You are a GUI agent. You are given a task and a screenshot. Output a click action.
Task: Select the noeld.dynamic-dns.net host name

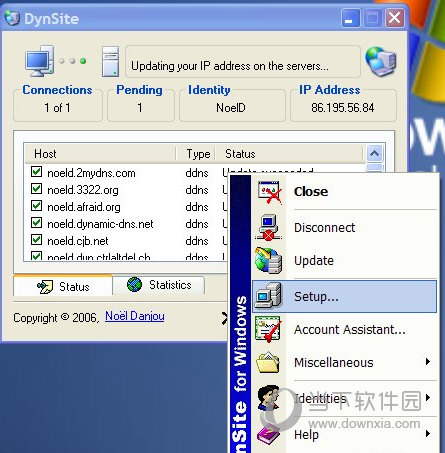100,224
